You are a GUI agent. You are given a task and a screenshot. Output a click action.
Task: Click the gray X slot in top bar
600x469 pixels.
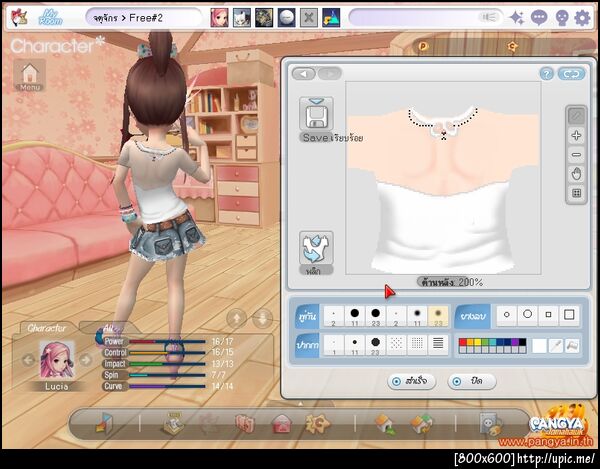coord(309,18)
